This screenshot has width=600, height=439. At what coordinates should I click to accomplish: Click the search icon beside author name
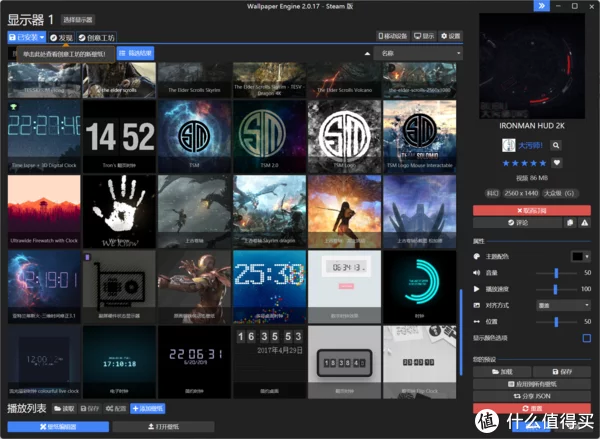[x=555, y=145]
